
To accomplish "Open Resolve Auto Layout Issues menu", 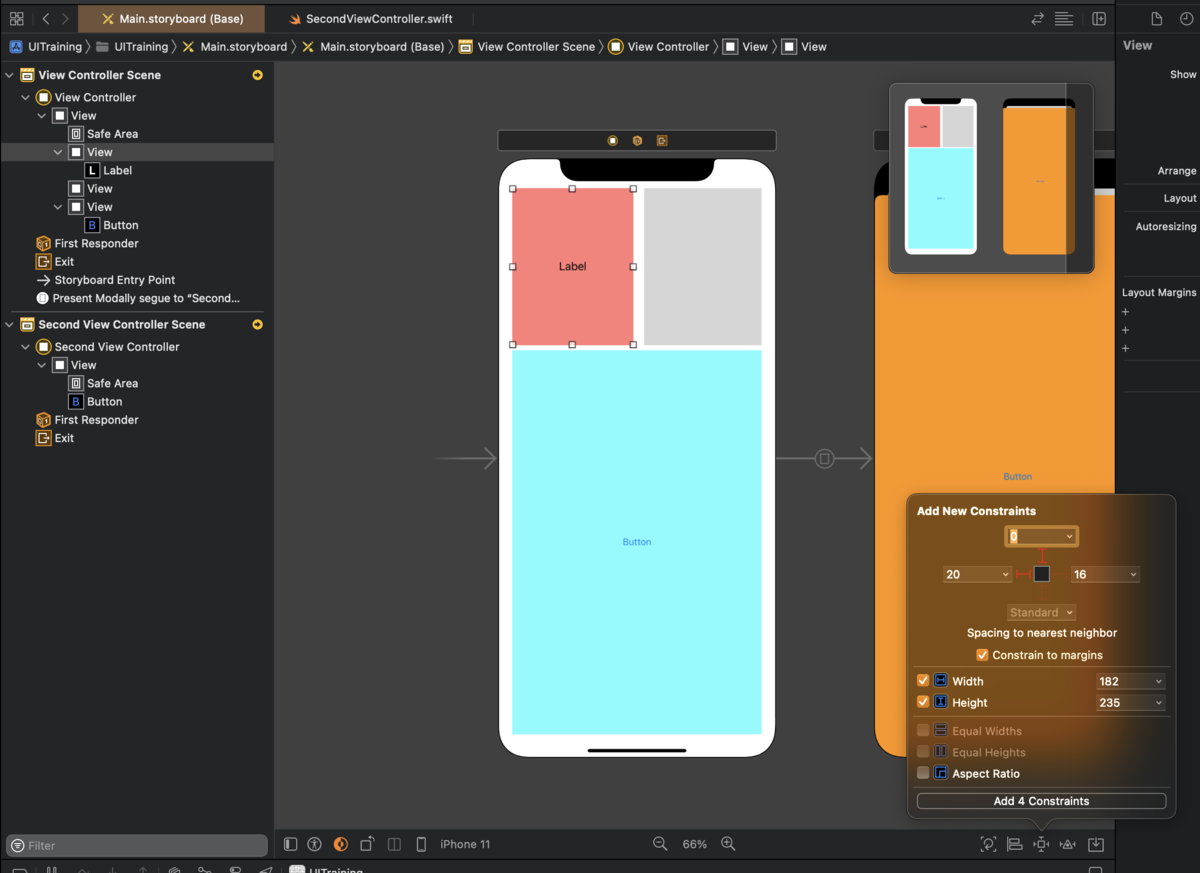I will click(x=1068, y=844).
